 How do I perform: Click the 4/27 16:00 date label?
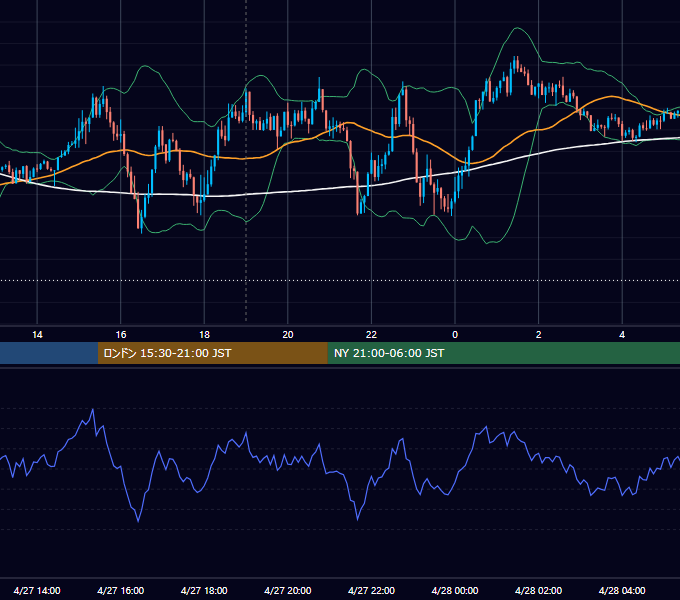(121, 590)
